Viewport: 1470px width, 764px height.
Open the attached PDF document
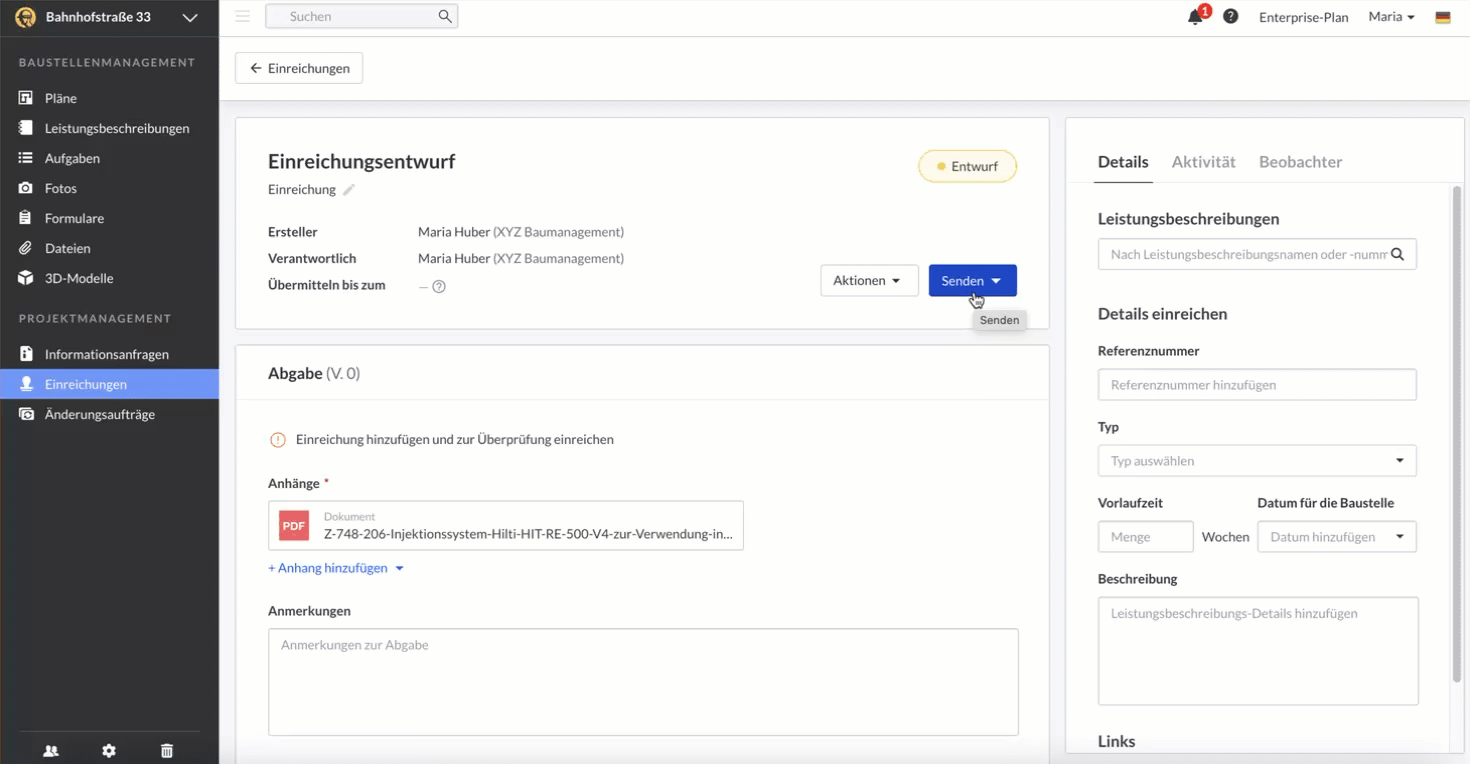tap(506, 526)
